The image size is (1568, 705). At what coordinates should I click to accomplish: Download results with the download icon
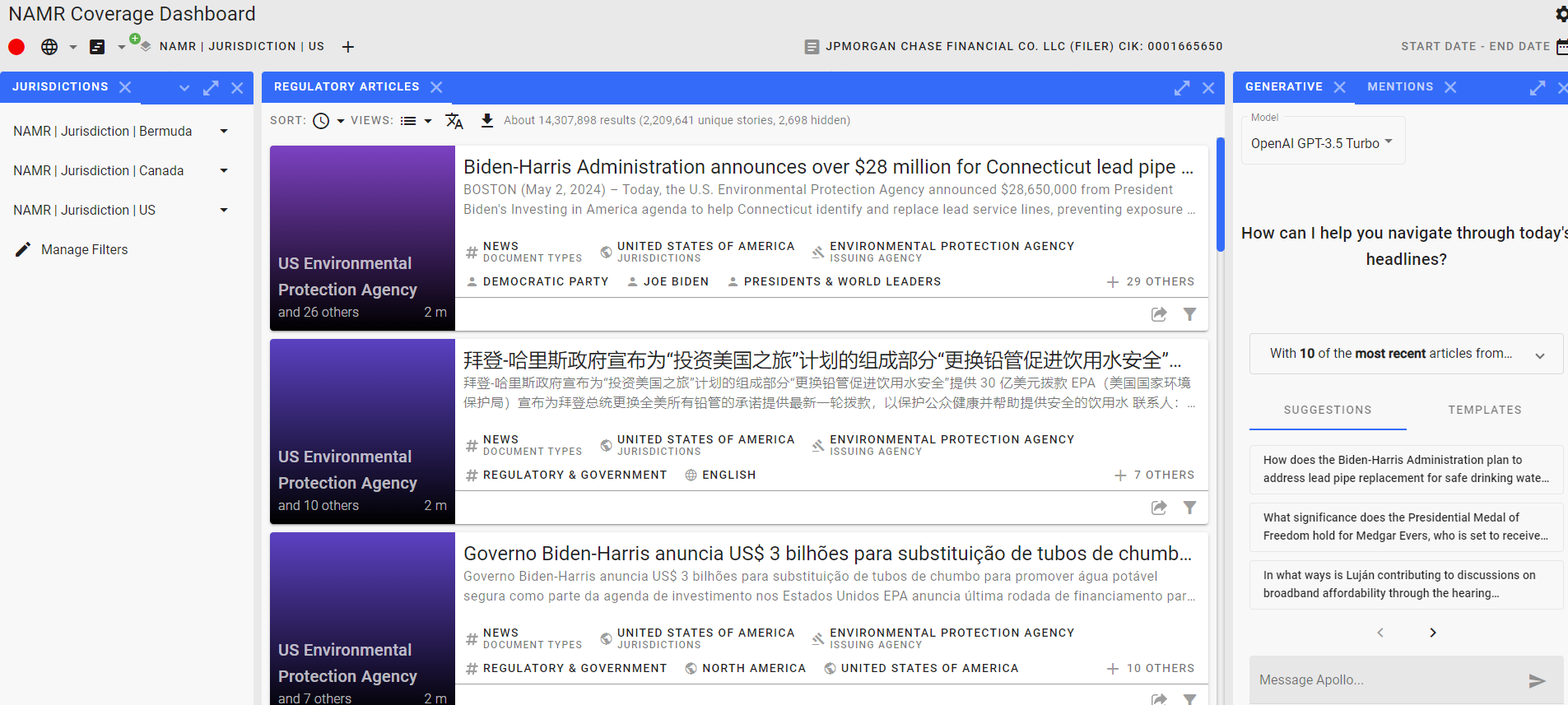[x=487, y=121]
